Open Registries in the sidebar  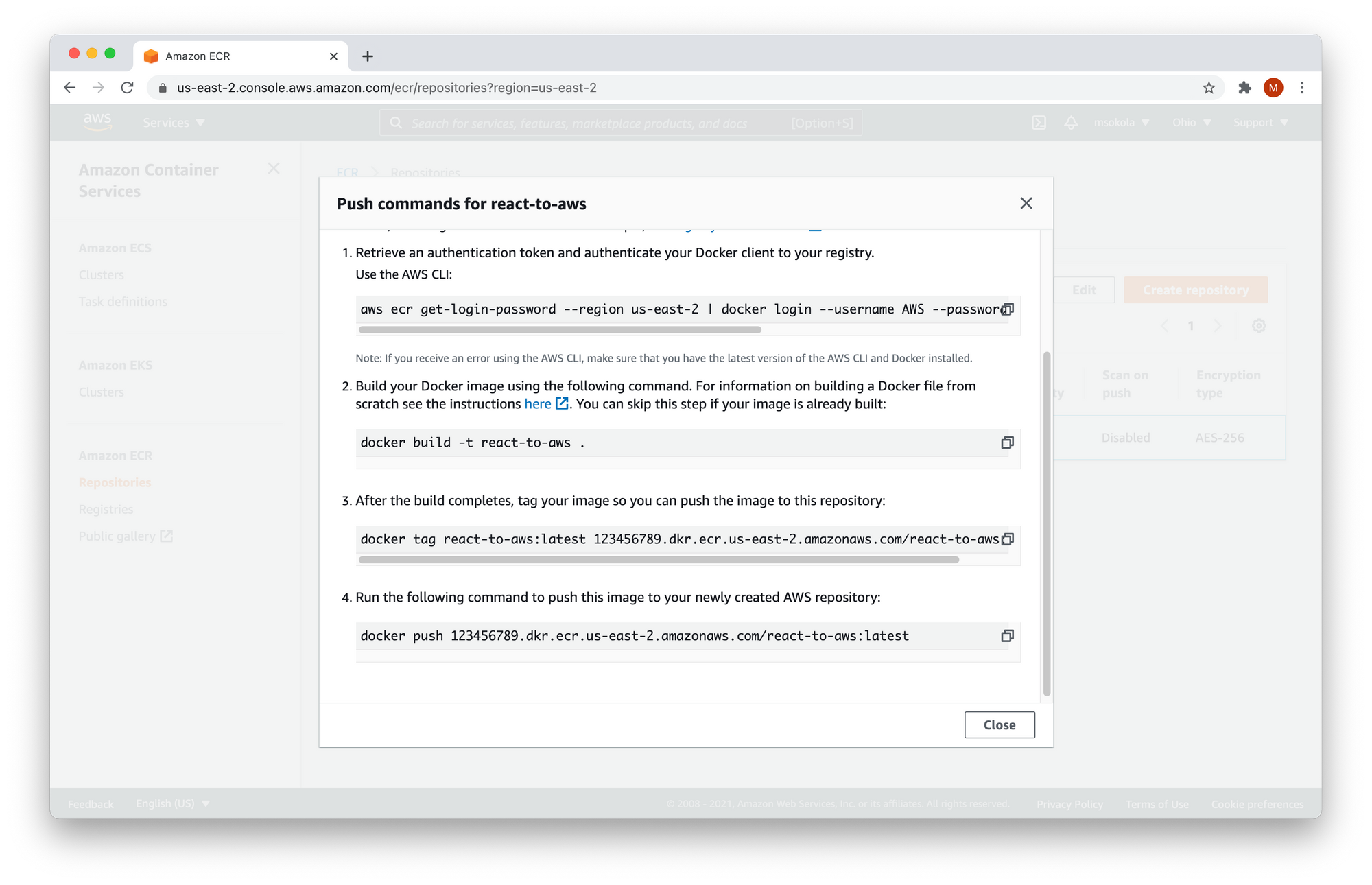pos(106,510)
